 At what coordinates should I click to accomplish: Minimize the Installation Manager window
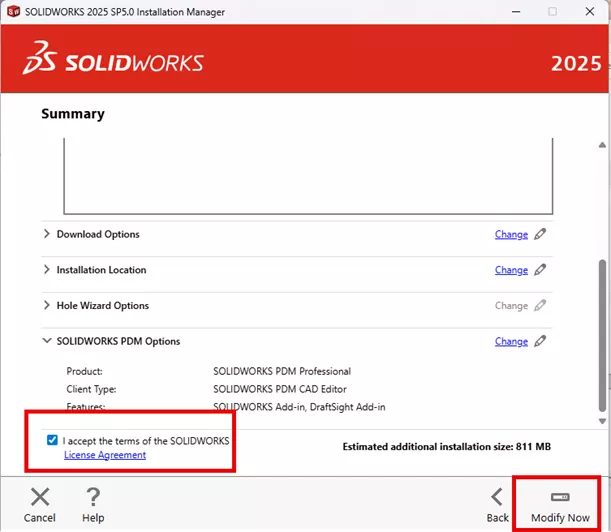pos(516,12)
